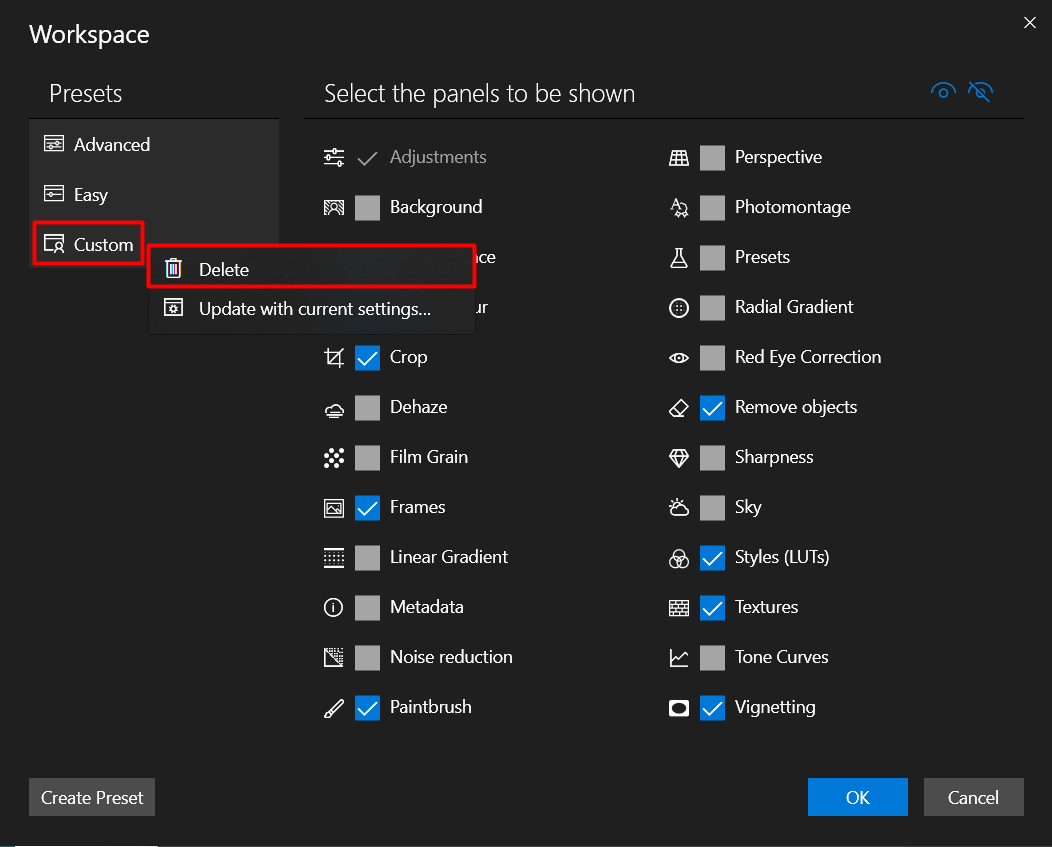The image size is (1052, 847).
Task: Enable the Photomontage checkbox
Action: 713,208
